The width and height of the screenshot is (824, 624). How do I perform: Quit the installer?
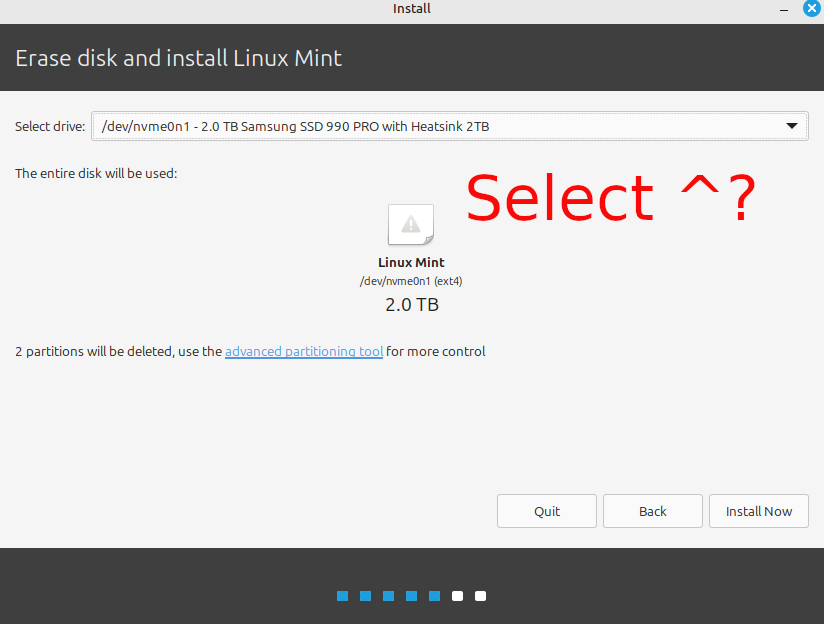tap(547, 511)
